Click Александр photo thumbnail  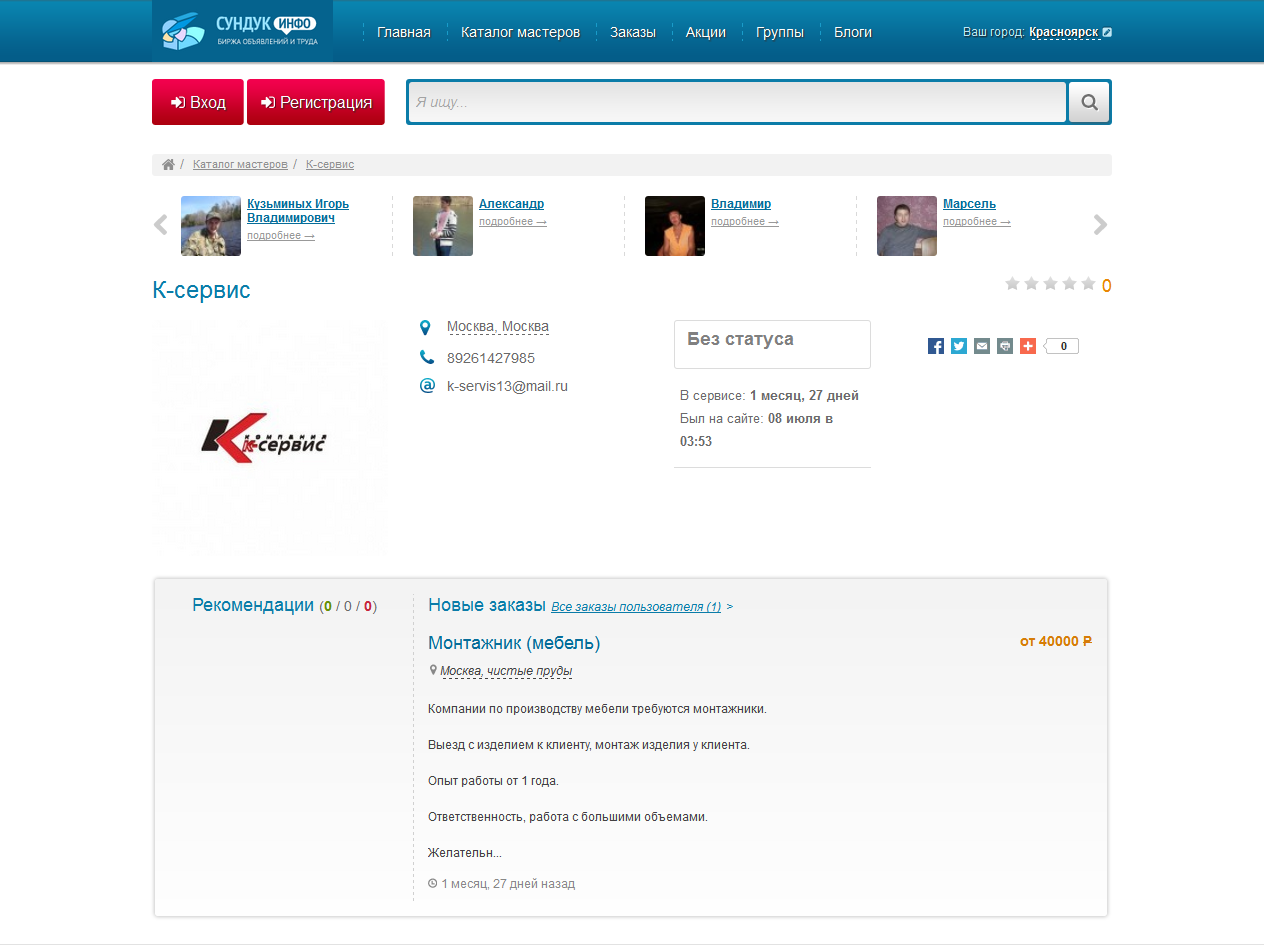coord(443,226)
